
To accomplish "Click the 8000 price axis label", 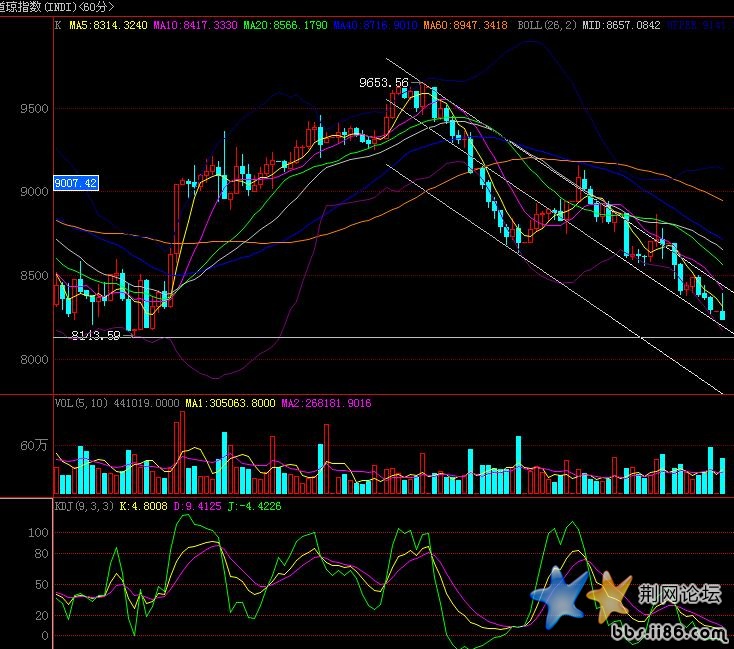I will tap(34, 359).
